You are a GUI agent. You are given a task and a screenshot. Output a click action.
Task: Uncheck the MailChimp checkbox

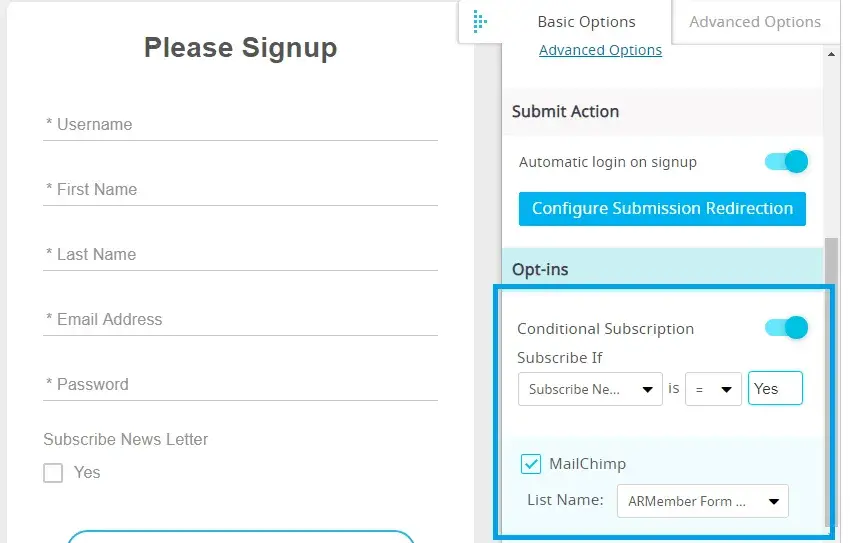(x=531, y=464)
